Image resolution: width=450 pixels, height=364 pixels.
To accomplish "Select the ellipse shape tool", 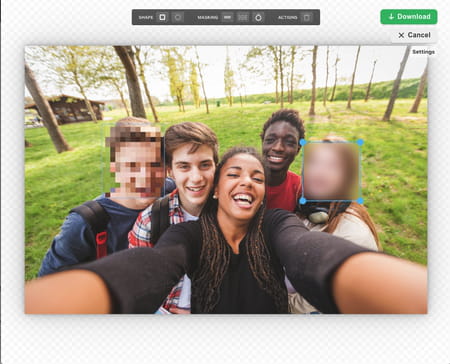I will [x=178, y=17].
